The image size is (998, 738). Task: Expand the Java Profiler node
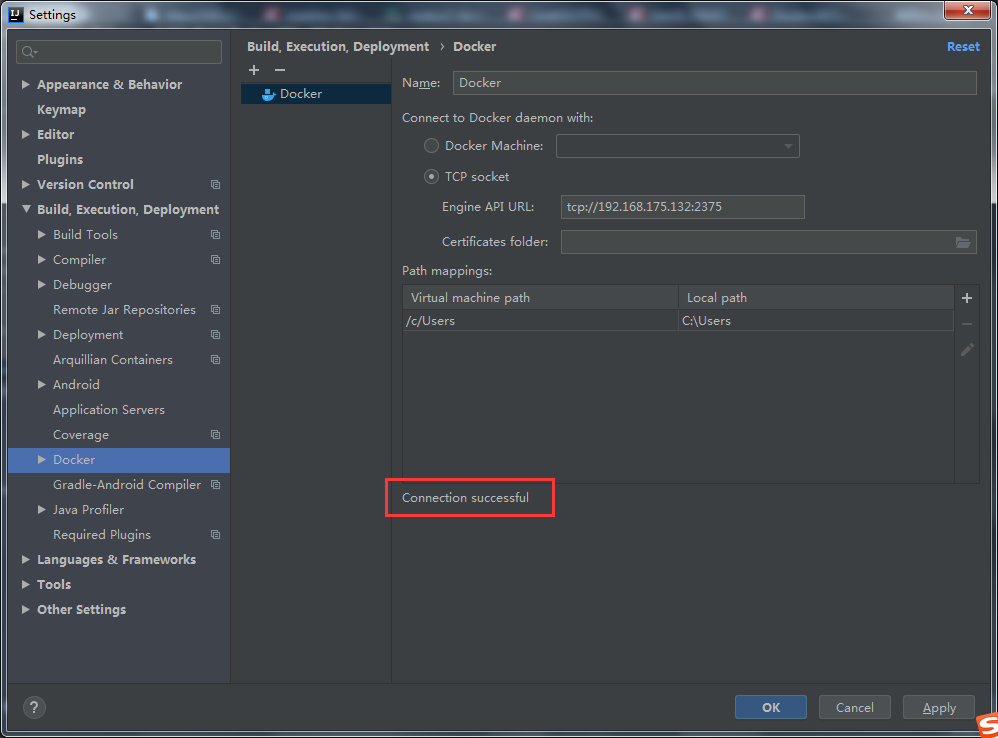coord(41,510)
